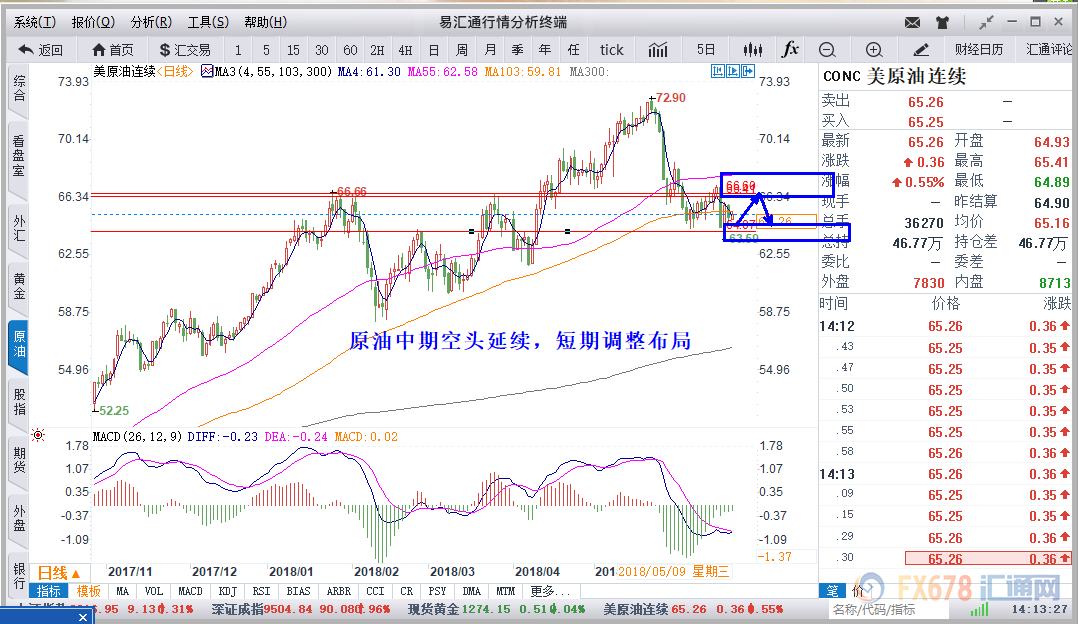1078x624 pixels.
Task: Select the 2H period
Action: [377, 50]
